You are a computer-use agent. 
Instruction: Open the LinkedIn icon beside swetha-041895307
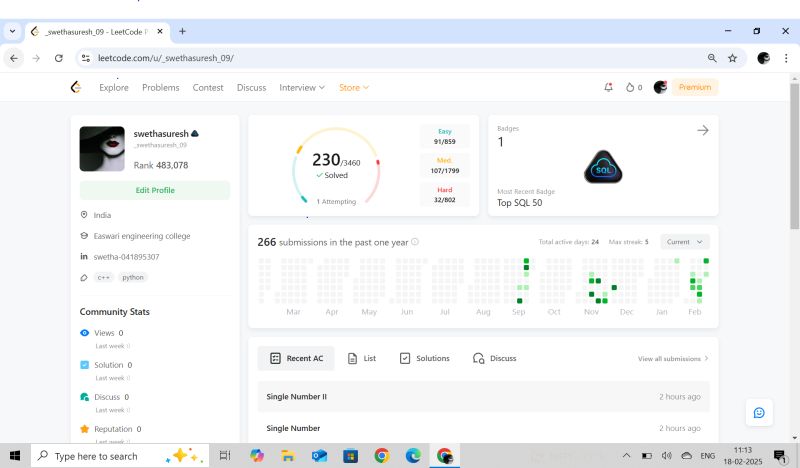pos(84,256)
